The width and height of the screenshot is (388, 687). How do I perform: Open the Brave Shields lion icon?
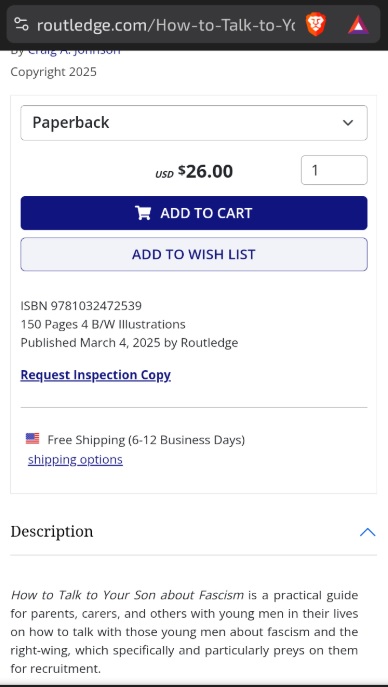click(316, 25)
